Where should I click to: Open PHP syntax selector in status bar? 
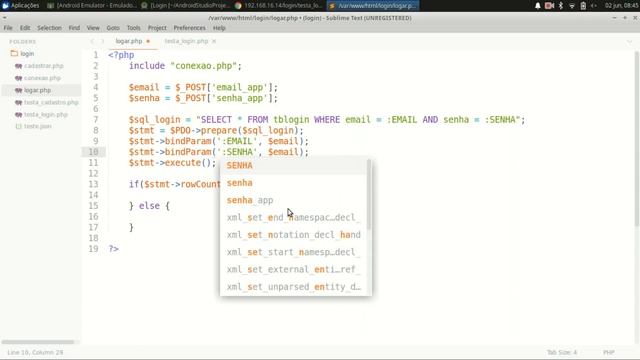[x=609, y=352]
